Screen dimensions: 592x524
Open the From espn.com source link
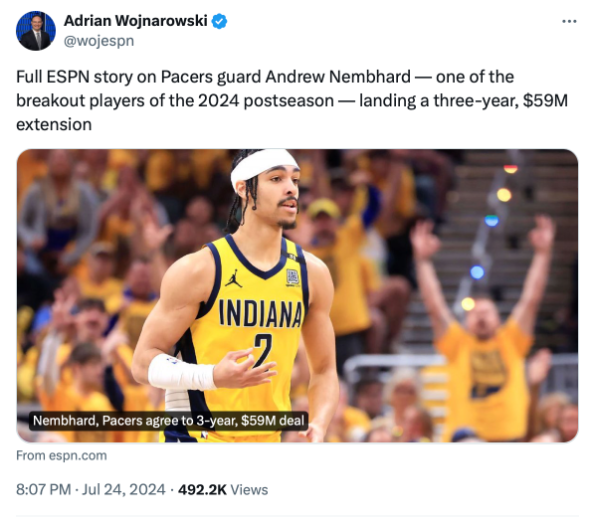tap(62, 456)
